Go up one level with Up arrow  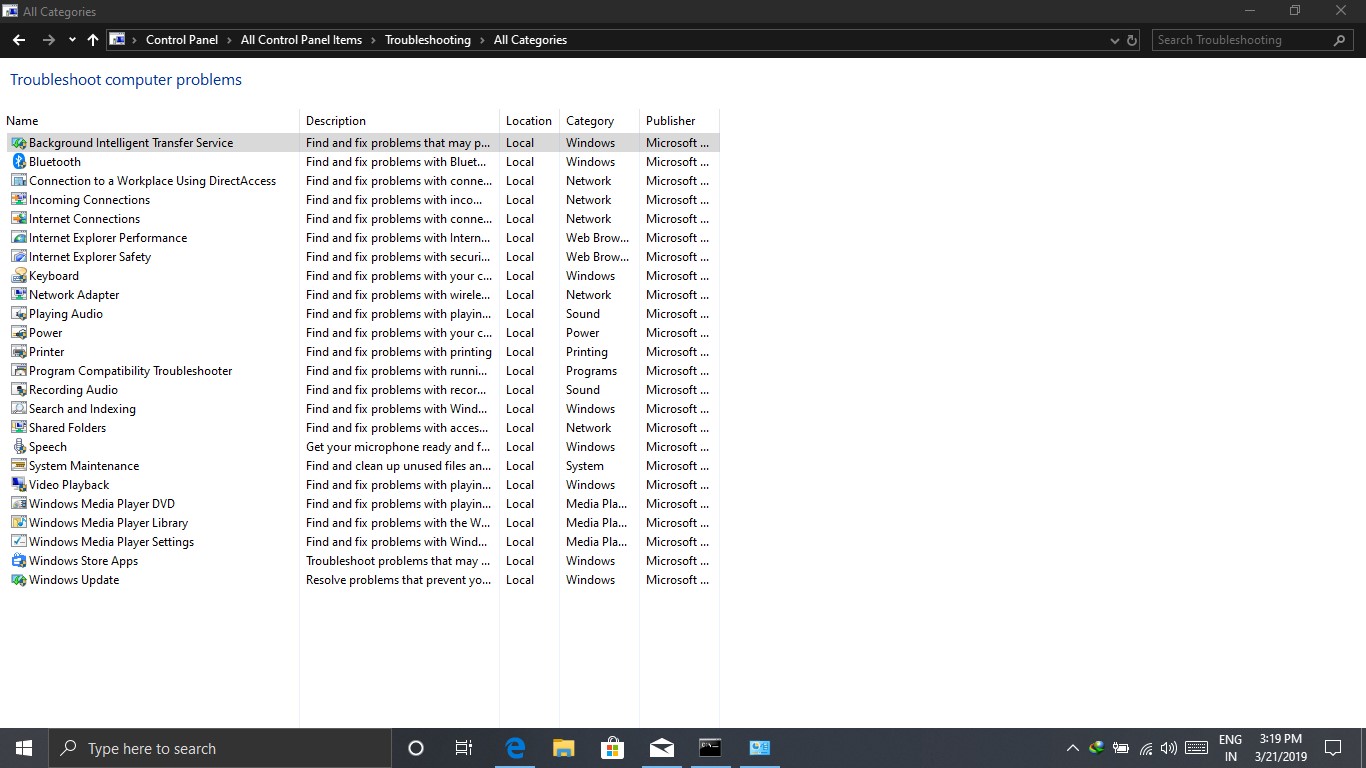(93, 40)
